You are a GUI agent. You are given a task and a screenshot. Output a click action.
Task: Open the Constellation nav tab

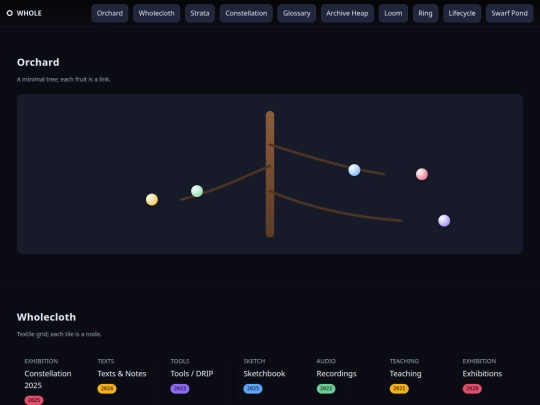point(246,13)
